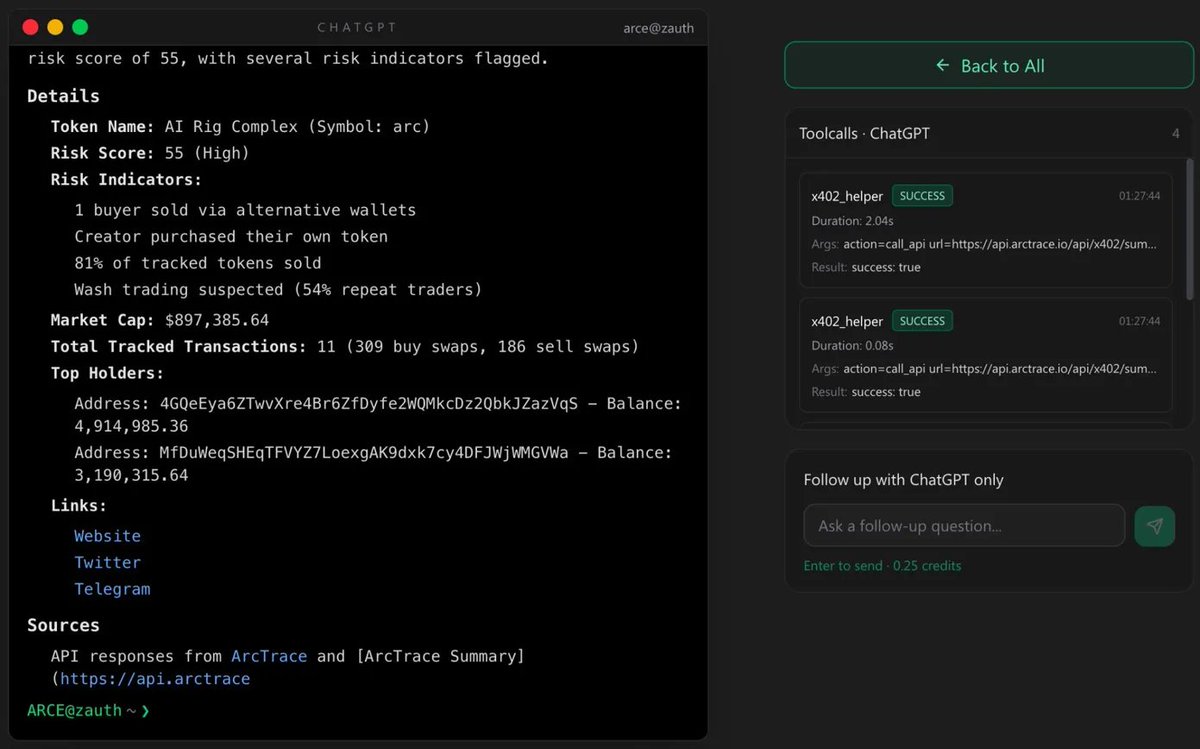Click the Toolcalls list scrollbar
Viewport: 1200px width, 749px height.
point(1189,230)
